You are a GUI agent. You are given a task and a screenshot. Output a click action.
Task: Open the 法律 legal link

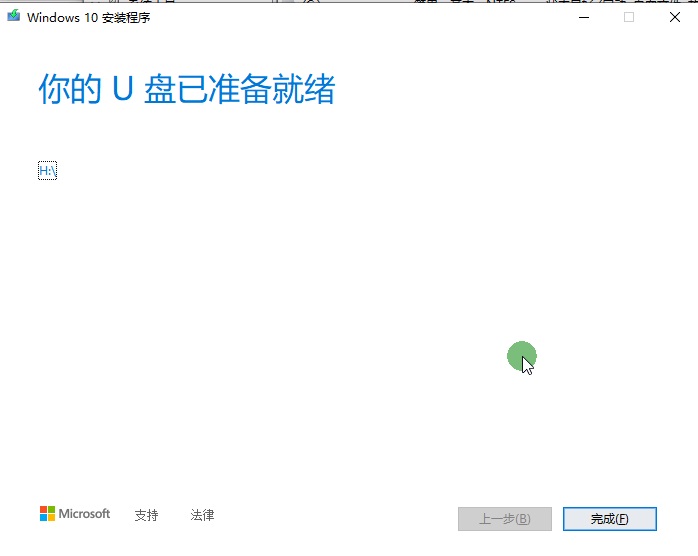click(x=202, y=515)
